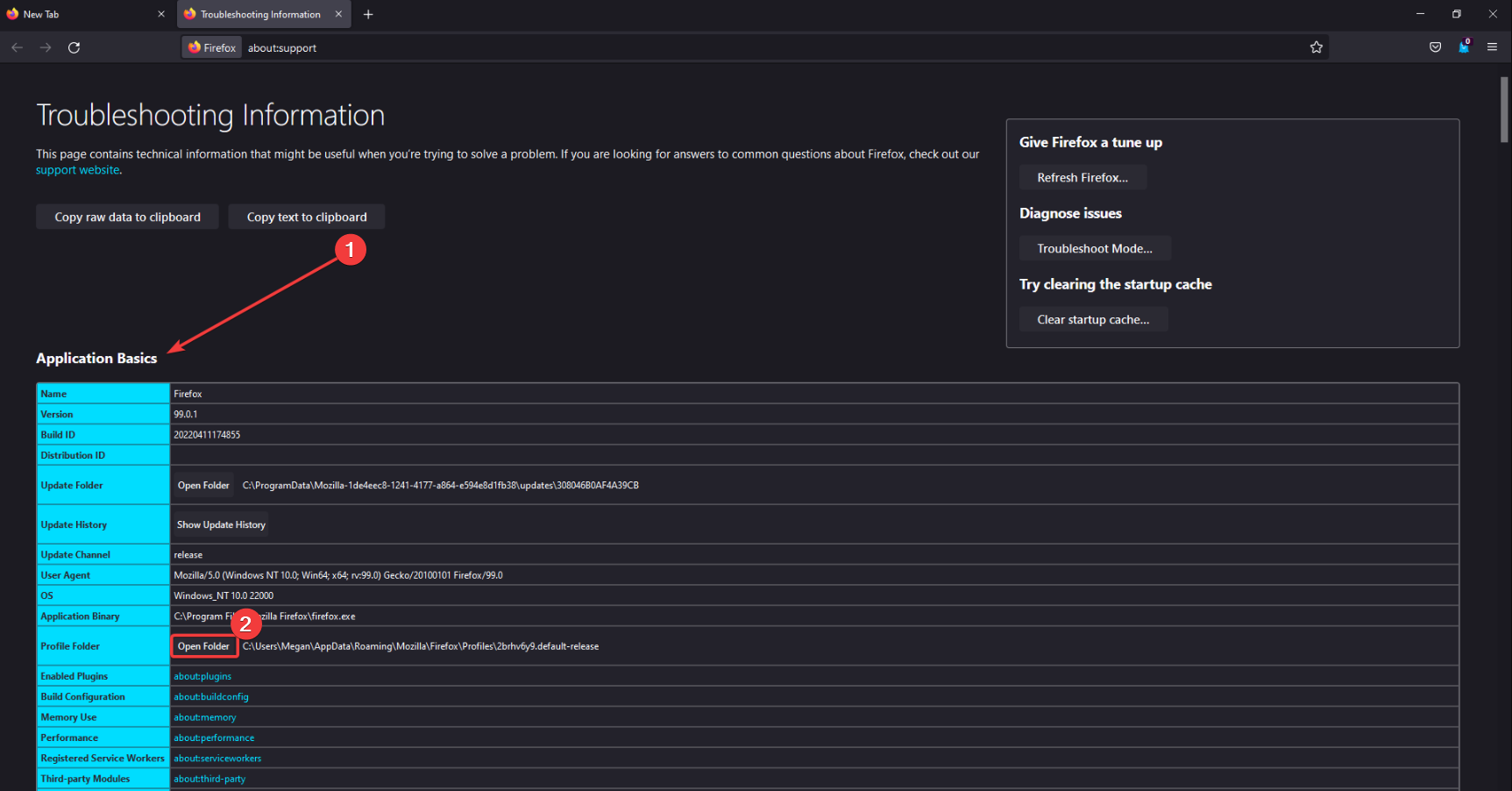The width and height of the screenshot is (1512, 791).
Task: Open a new tab with the plus icon
Action: pos(368,14)
